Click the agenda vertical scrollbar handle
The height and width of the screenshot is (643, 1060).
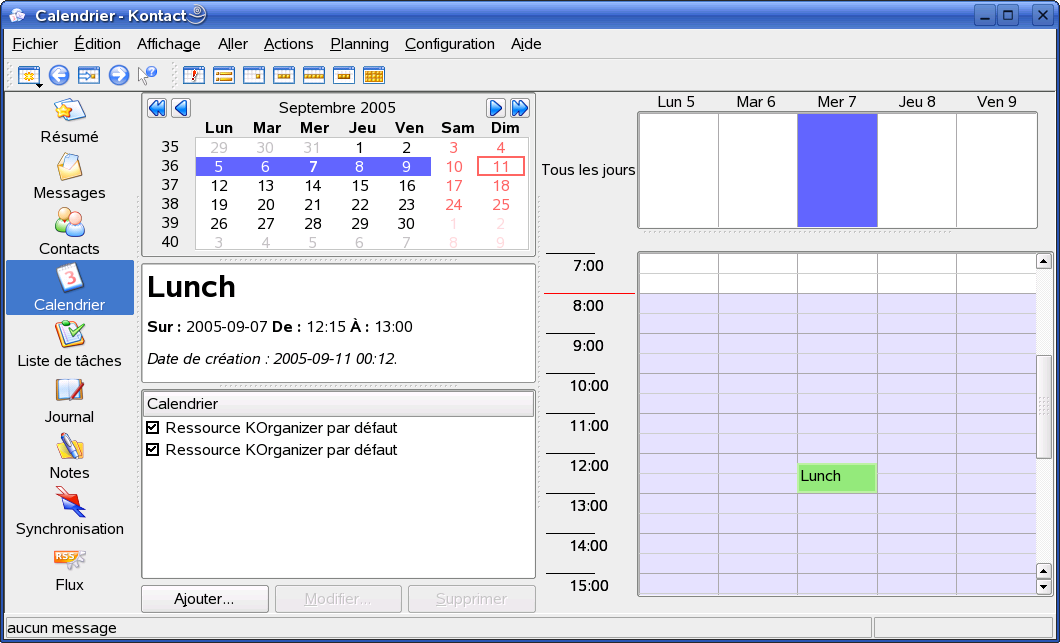[x=1044, y=405]
